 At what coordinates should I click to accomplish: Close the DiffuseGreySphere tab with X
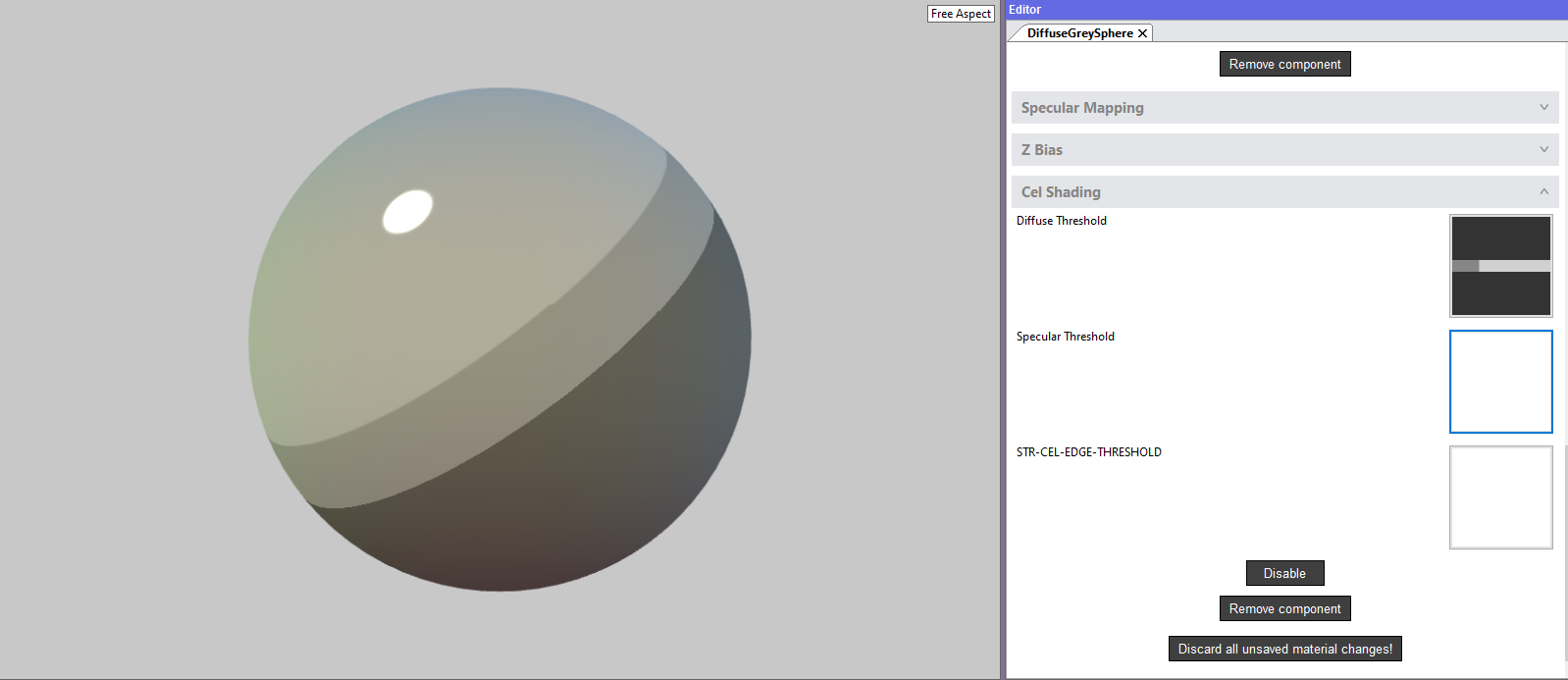pos(1142,33)
